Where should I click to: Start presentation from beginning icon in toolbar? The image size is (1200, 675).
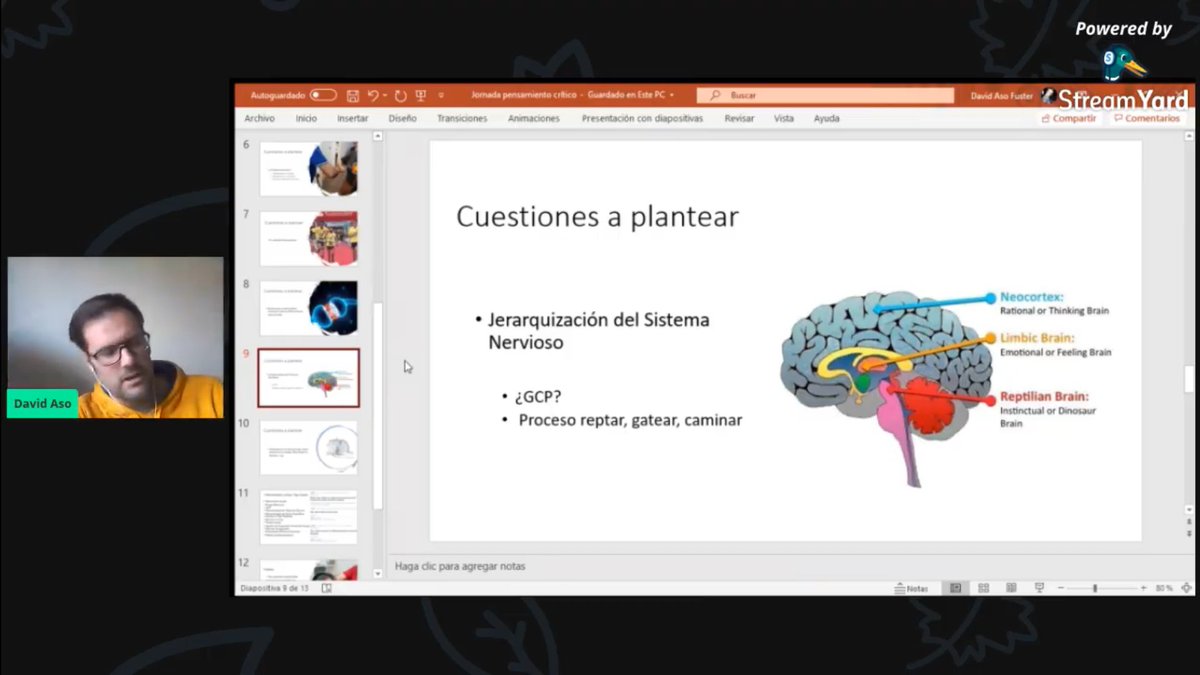(x=420, y=95)
